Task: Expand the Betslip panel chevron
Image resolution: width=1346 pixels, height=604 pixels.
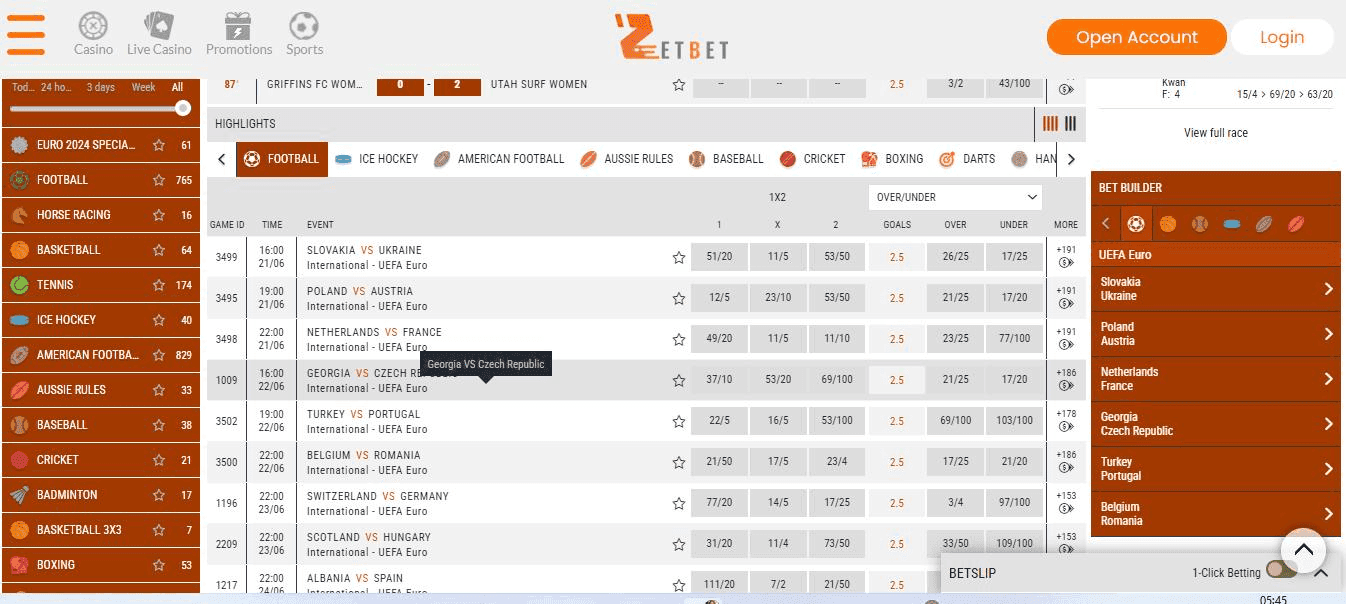Action: click(x=1321, y=573)
